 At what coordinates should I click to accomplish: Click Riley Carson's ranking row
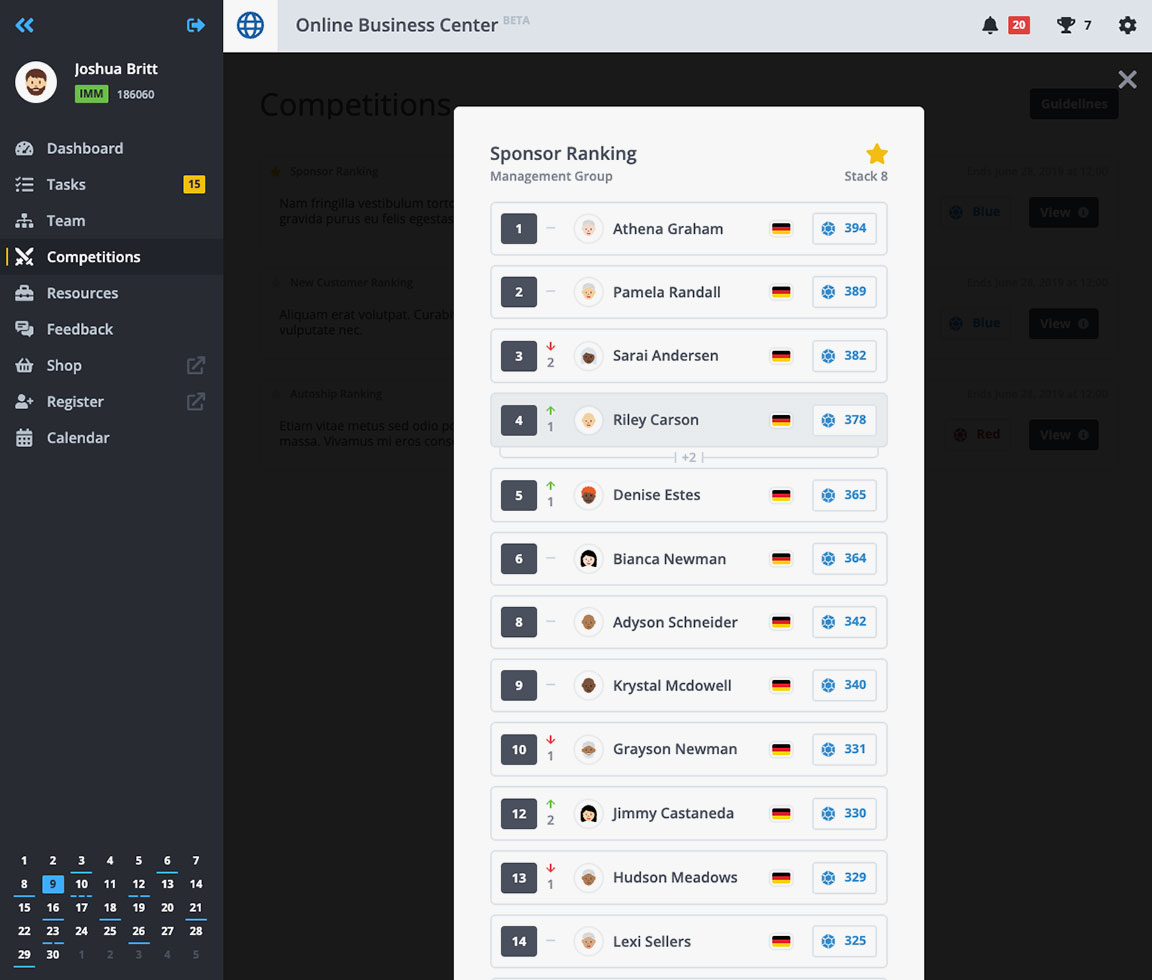pyautogui.click(x=688, y=420)
